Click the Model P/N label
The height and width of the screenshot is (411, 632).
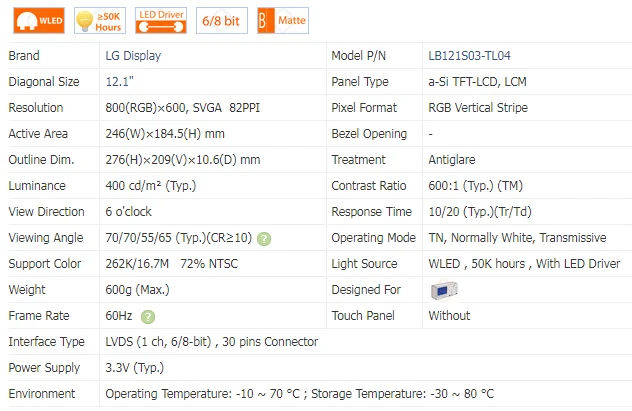tap(358, 56)
